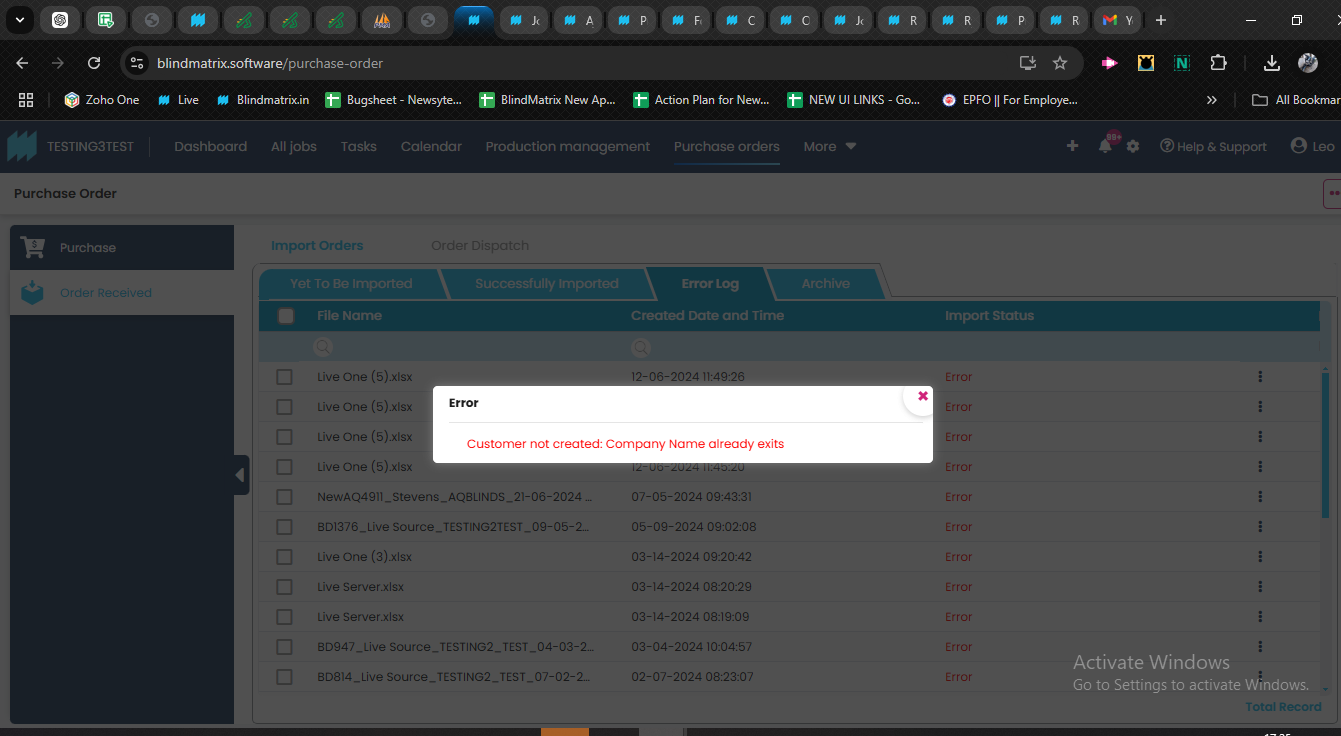Click the Purchase cart icon in sidebar
The width and height of the screenshot is (1341, 736).
pyautogui.click(x=33, y=247)
